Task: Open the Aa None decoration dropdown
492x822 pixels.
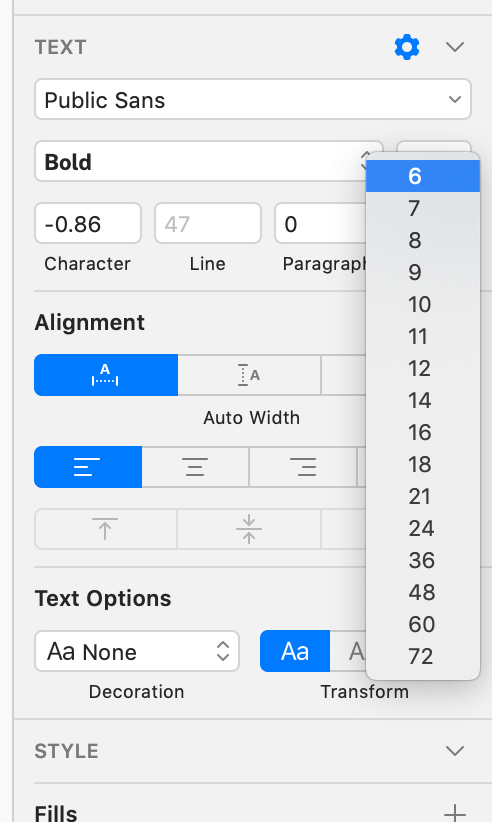Action: click(x=137, y=652)
